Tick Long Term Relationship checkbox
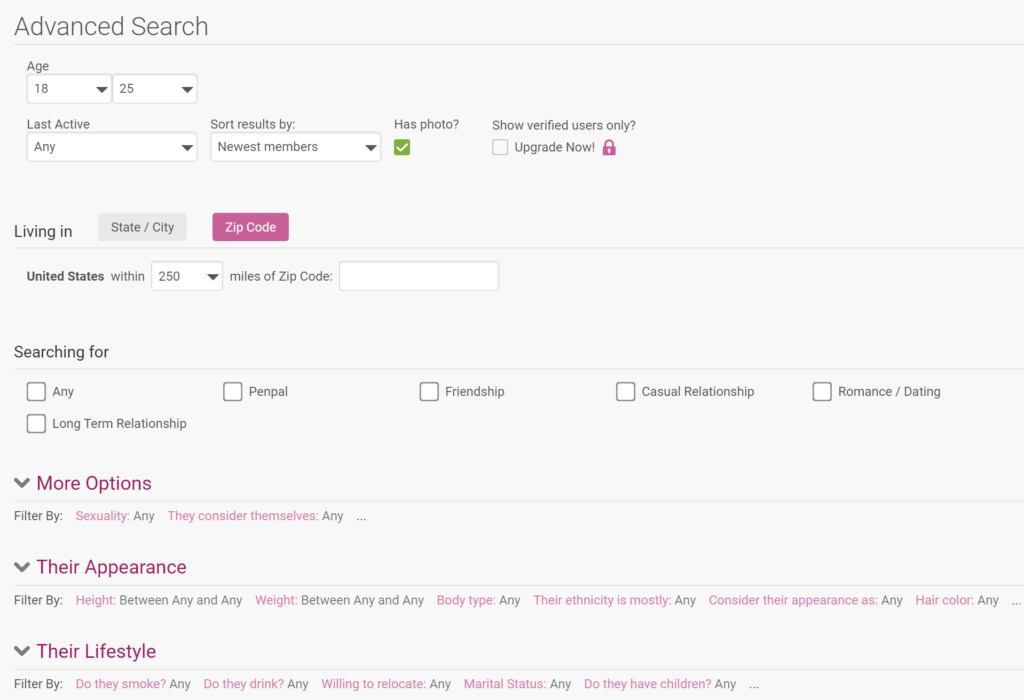1024x700 pixels. point(37,424)
